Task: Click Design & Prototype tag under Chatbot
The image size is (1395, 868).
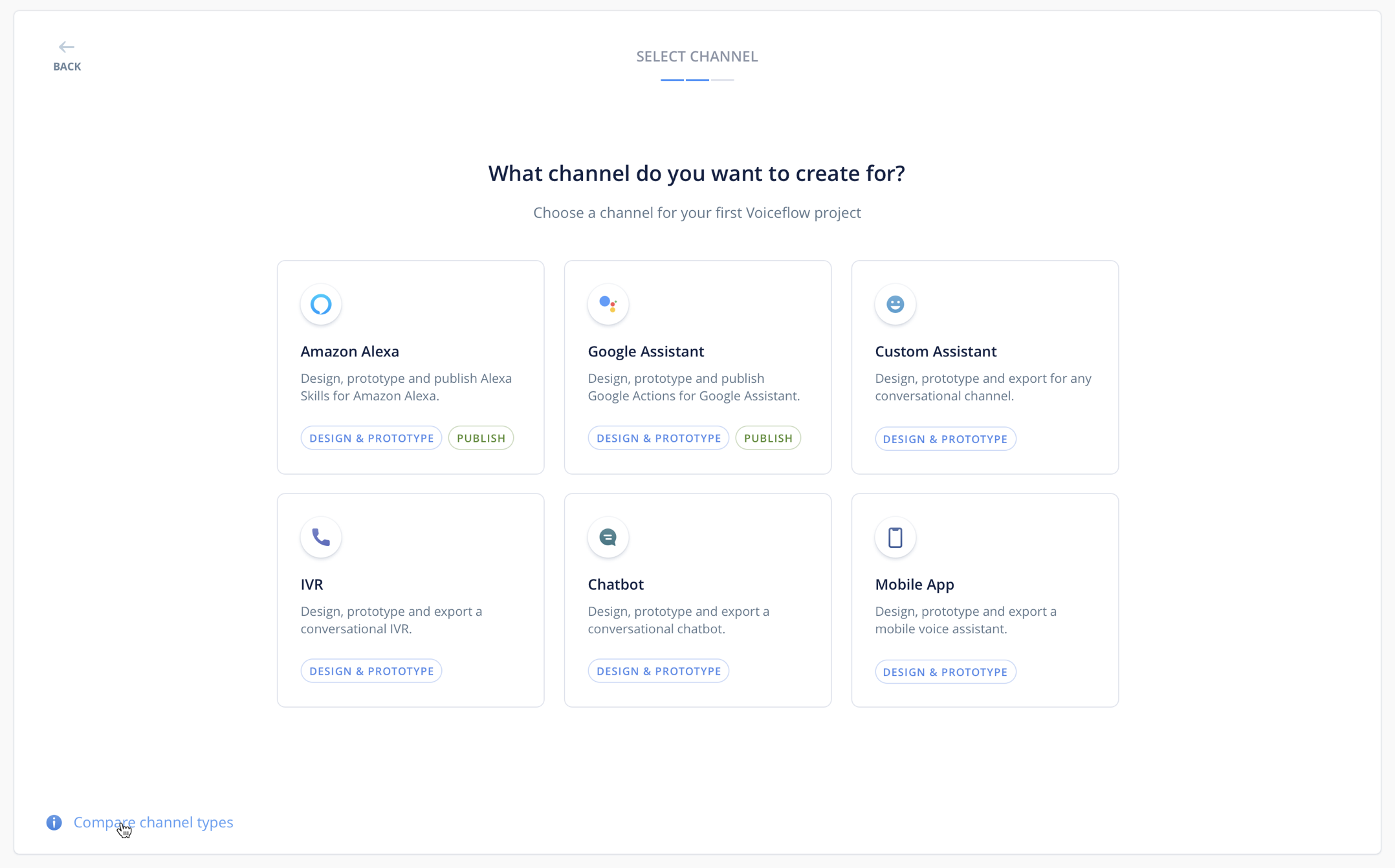Action: 659,671
